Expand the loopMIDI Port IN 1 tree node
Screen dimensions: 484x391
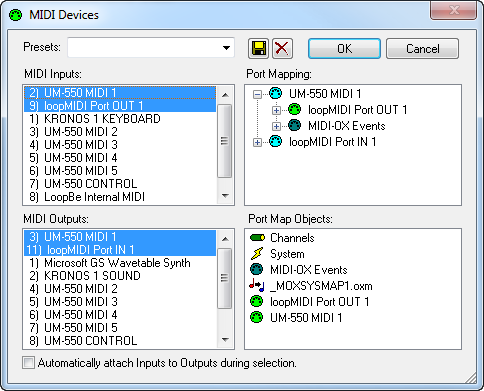(x=257, y=143)
